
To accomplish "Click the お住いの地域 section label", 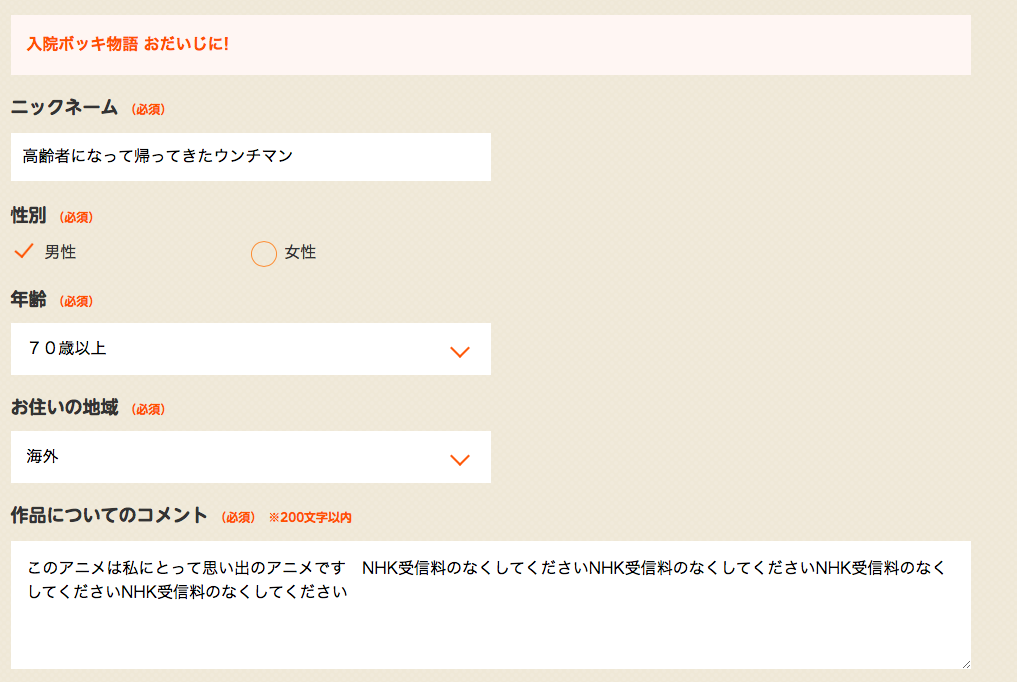I will (x=64, y=407).
